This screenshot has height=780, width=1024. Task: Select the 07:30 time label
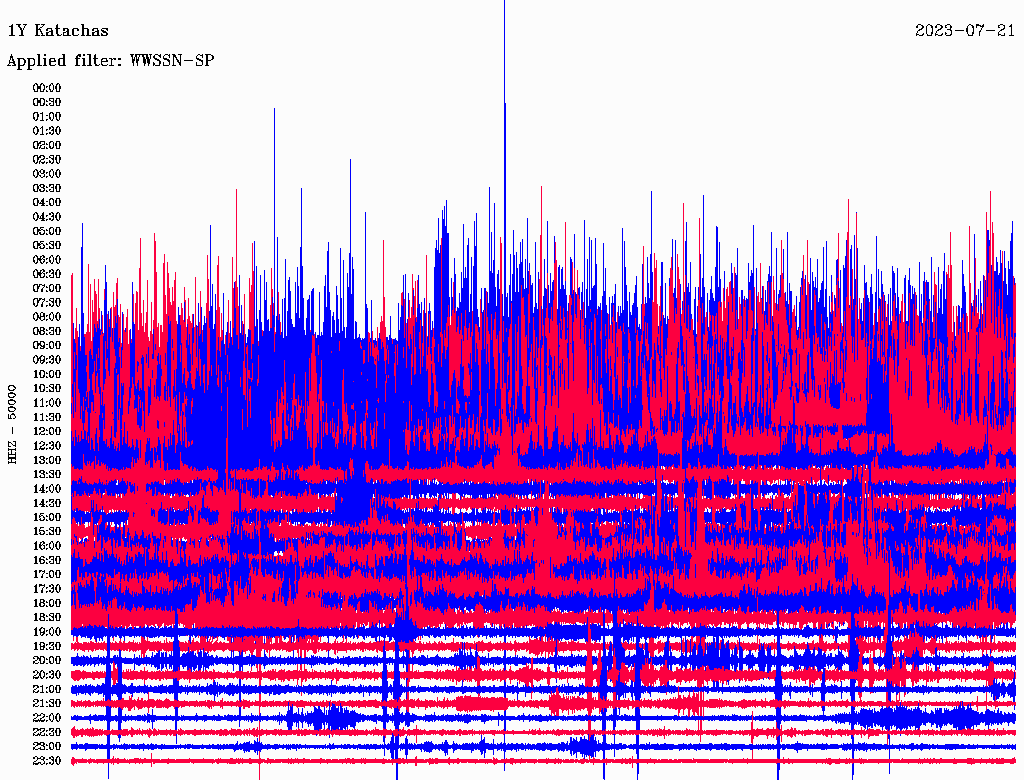(47, 303)
